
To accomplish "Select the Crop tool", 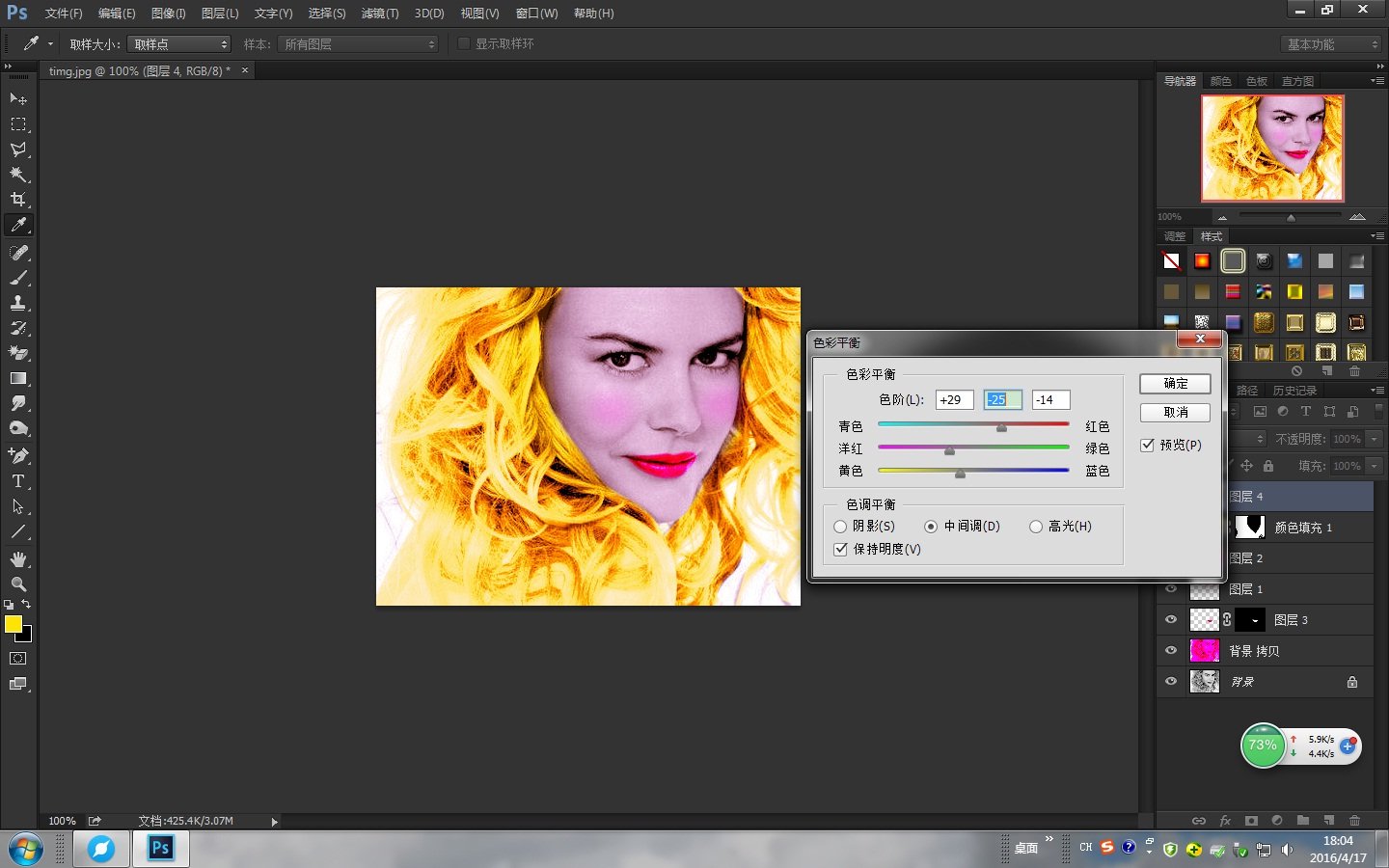I will pos(19,200).
